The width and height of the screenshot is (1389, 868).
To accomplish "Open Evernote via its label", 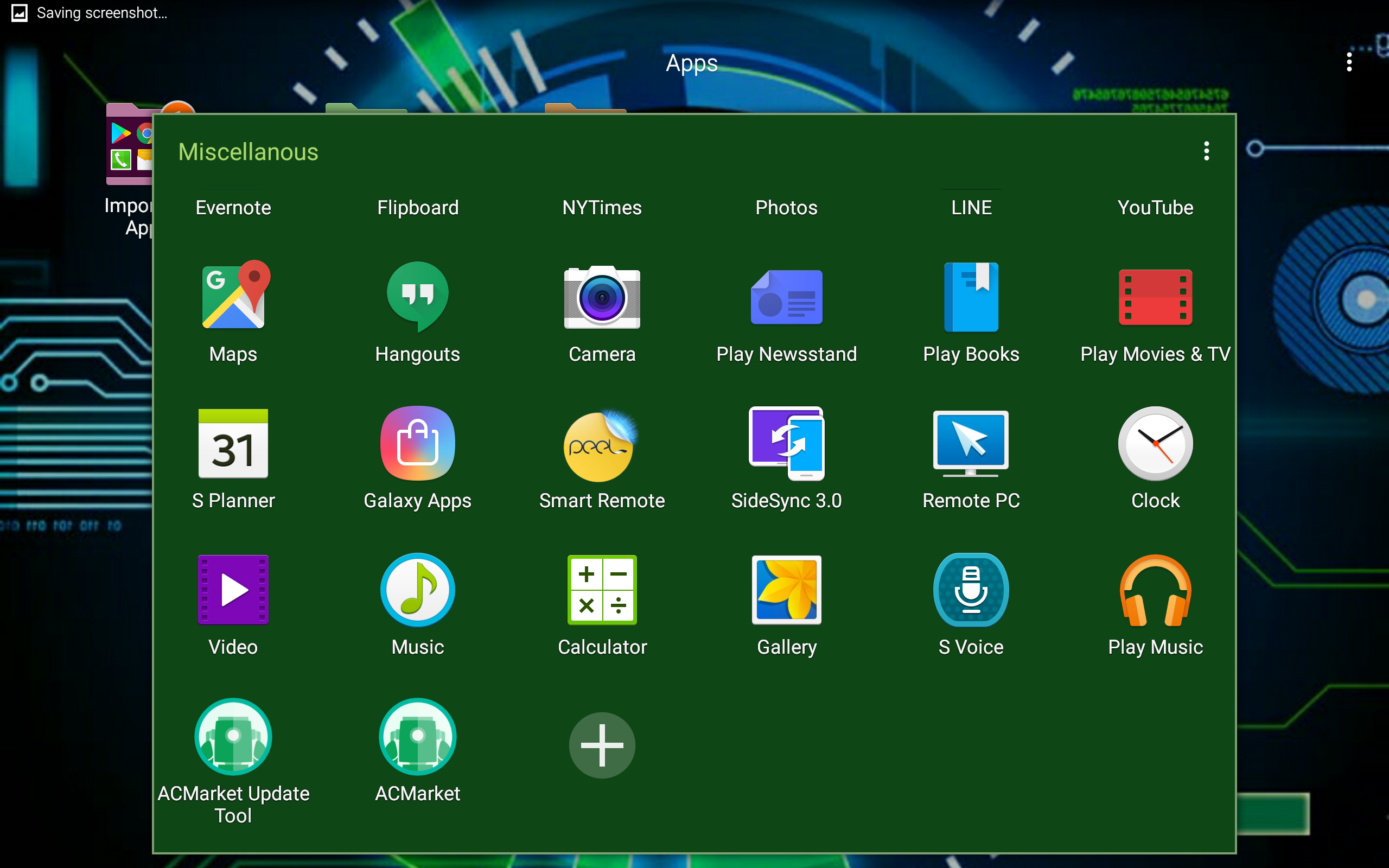I will (233, 207).
